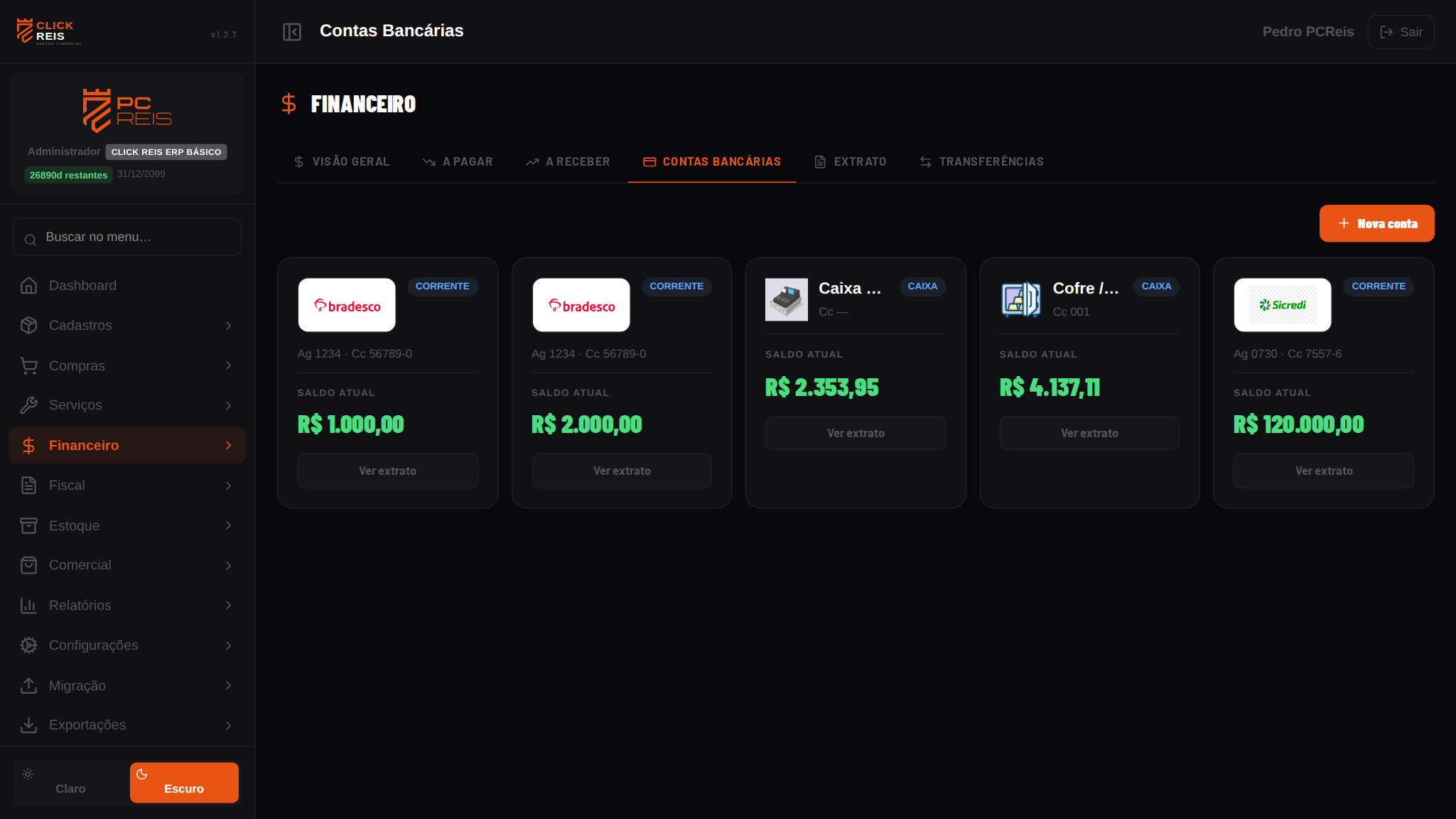Click the Dashboard home icon
Image resolution: width=1456 pixels, height=819 pixels.
click(x=28, y=285)
